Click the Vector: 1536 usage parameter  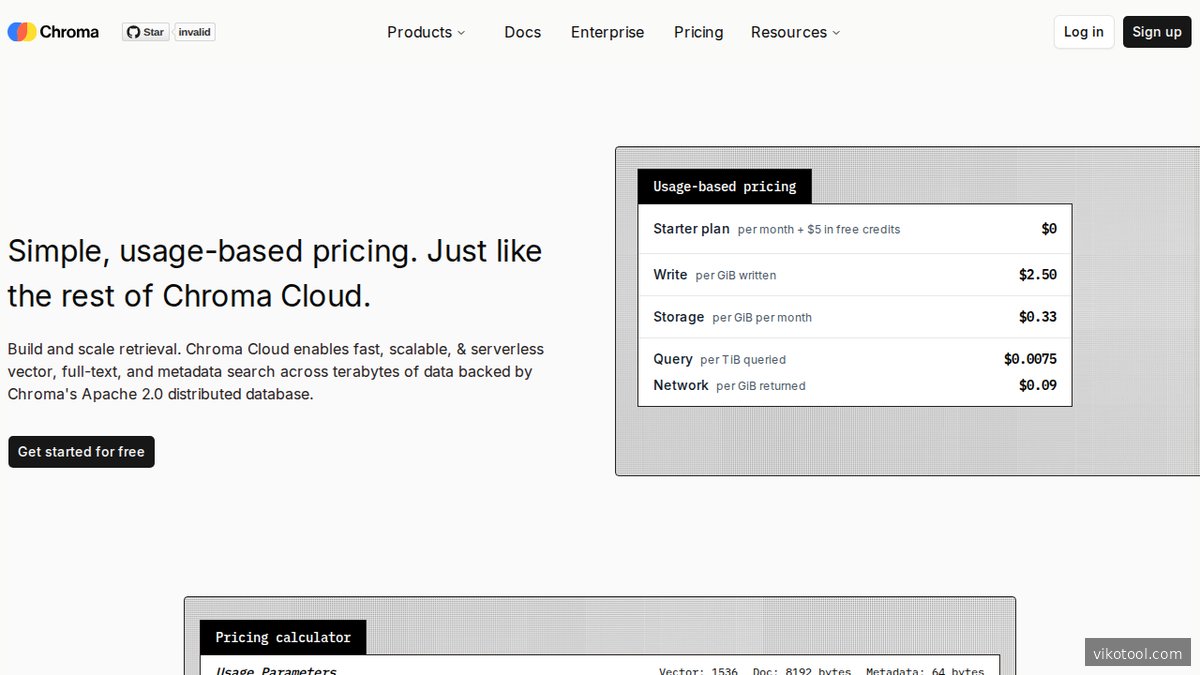click(697, 671)
